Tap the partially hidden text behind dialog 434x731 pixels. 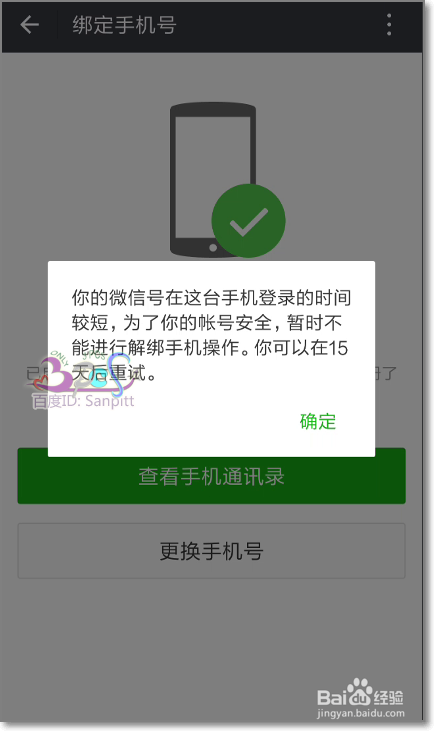click(386, 373)
